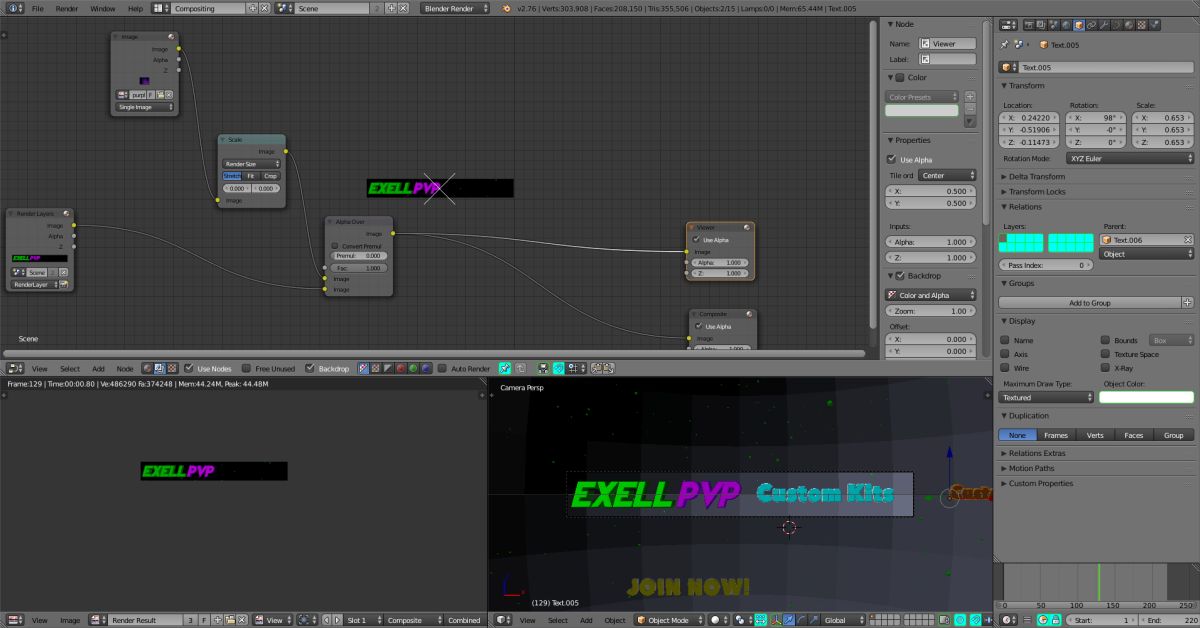
Task: Open the File menu
Action: click(38, 8)
